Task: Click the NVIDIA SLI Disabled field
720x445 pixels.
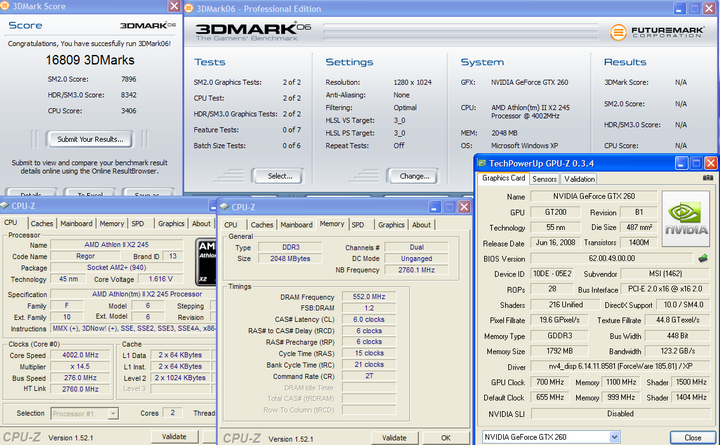Action: click(620, 413)
